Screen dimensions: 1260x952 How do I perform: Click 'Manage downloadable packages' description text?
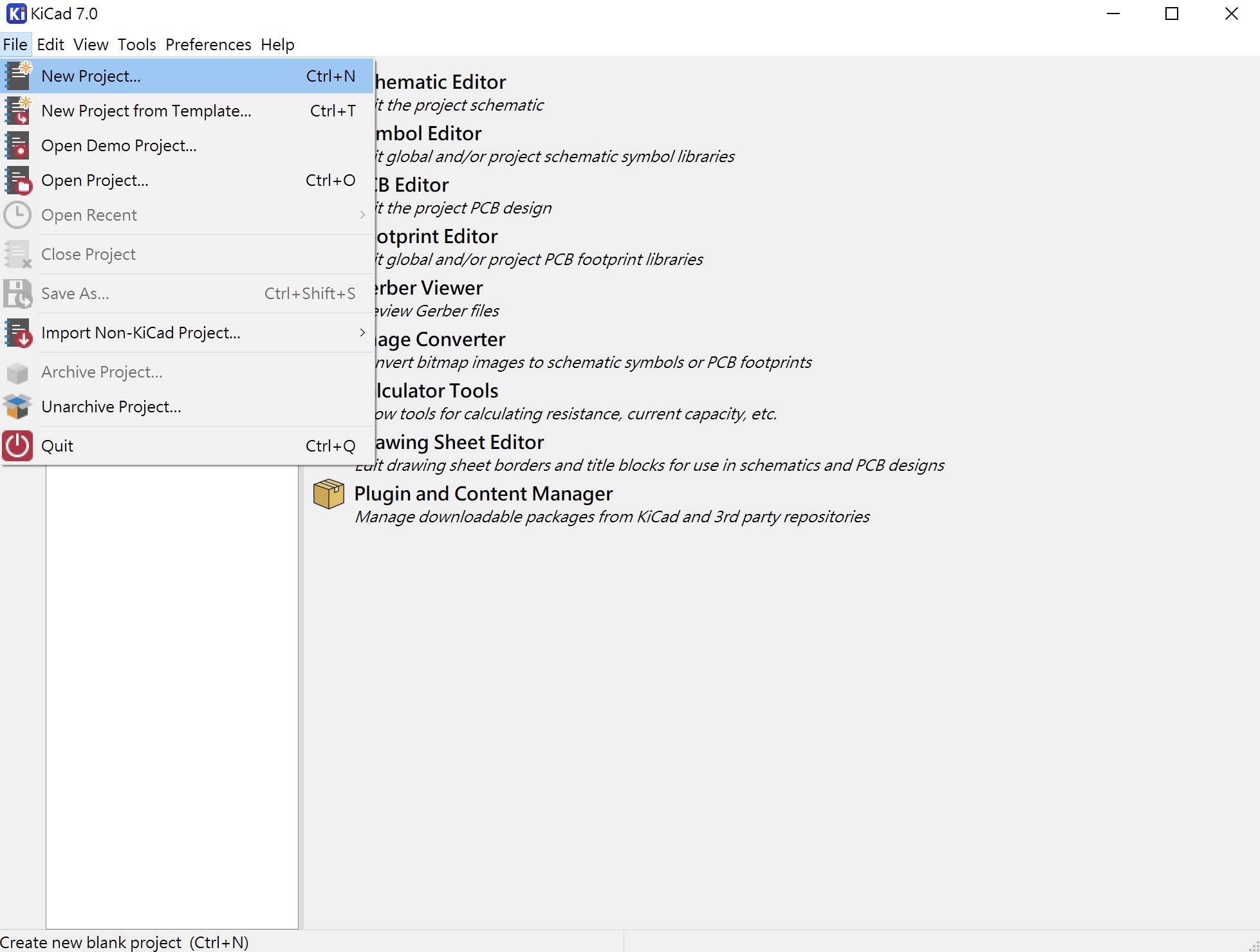pos(612,517)
